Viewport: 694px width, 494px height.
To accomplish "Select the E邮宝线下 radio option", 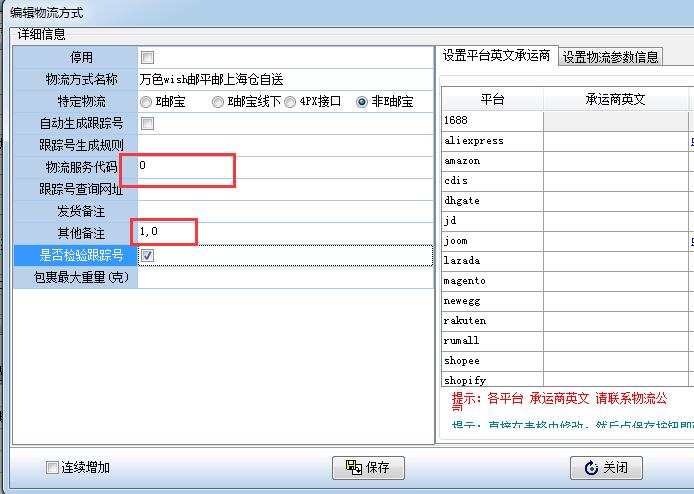I will point(217,102).
